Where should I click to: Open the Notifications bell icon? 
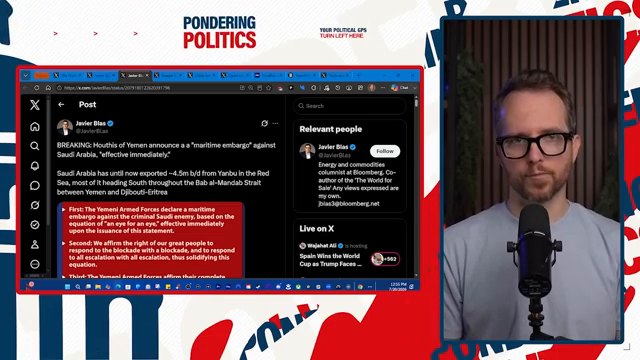[35, 166]
